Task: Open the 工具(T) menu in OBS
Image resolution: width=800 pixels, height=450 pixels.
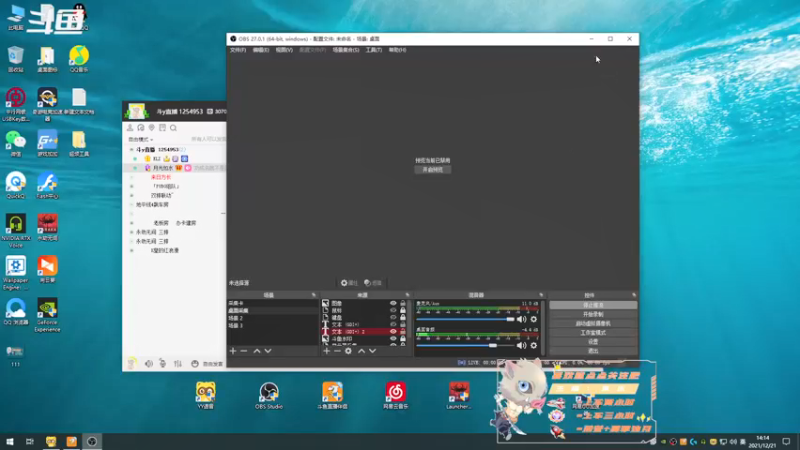Action: (374, 50)
